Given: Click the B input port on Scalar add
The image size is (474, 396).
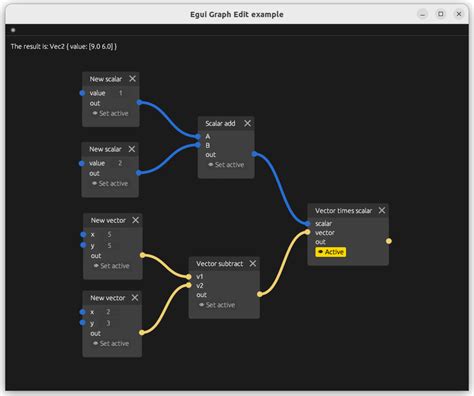Looking at the screenshot, I should pyautogui.click(x=198, y=145).
